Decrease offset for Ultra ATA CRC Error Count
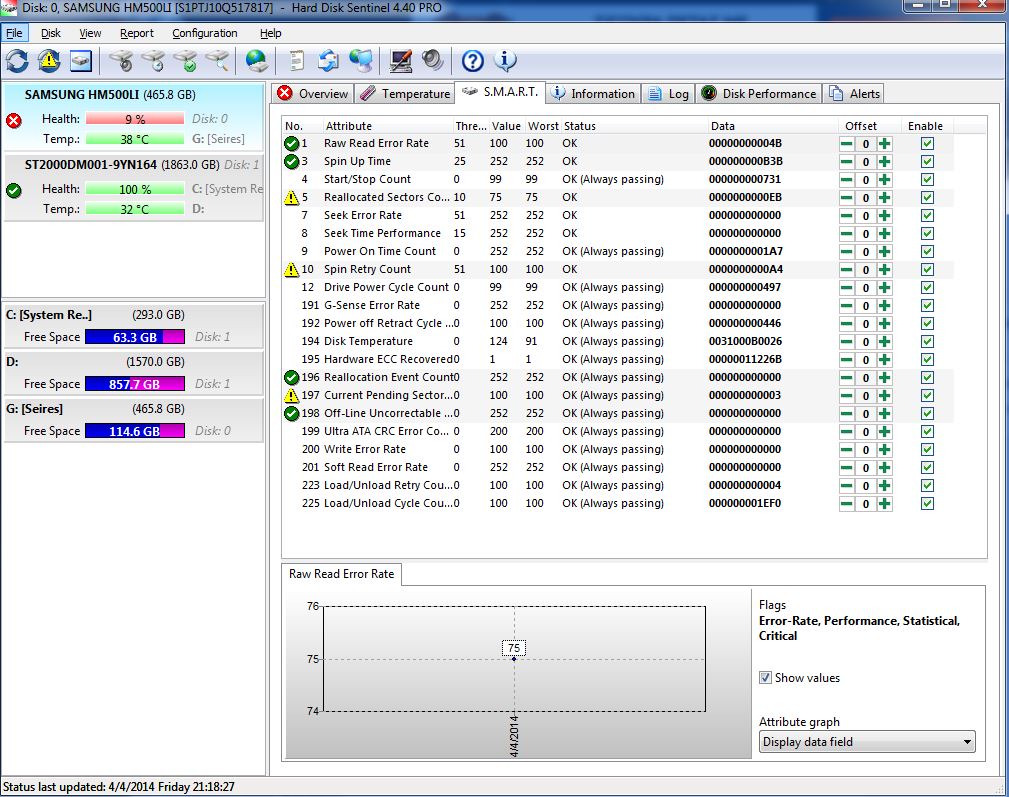 tap(847, 432)
